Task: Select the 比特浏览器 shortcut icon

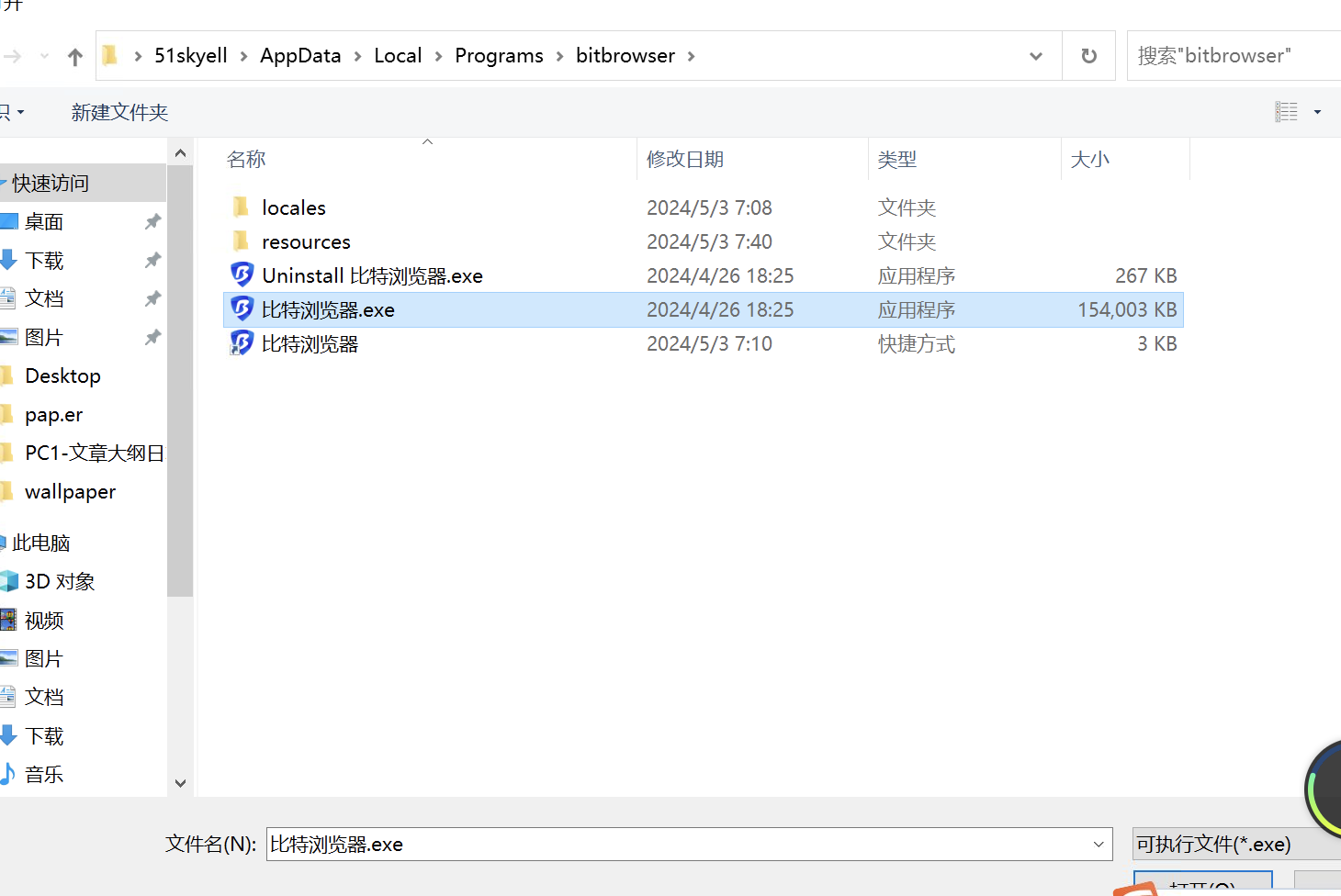Action: pyautogui.click(x=242, y=343)
